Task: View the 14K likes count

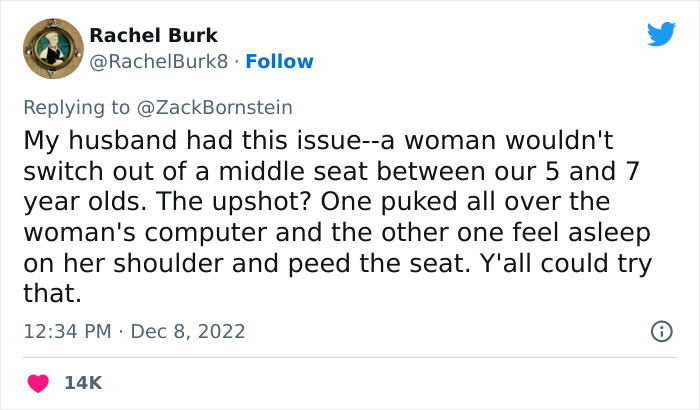Action: click(x=84, y=382)
